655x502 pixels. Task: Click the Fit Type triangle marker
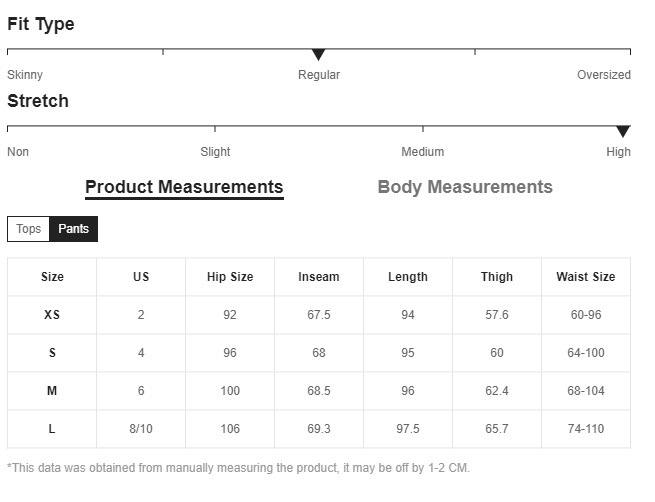pyautogui.click(x=319, y=54)
